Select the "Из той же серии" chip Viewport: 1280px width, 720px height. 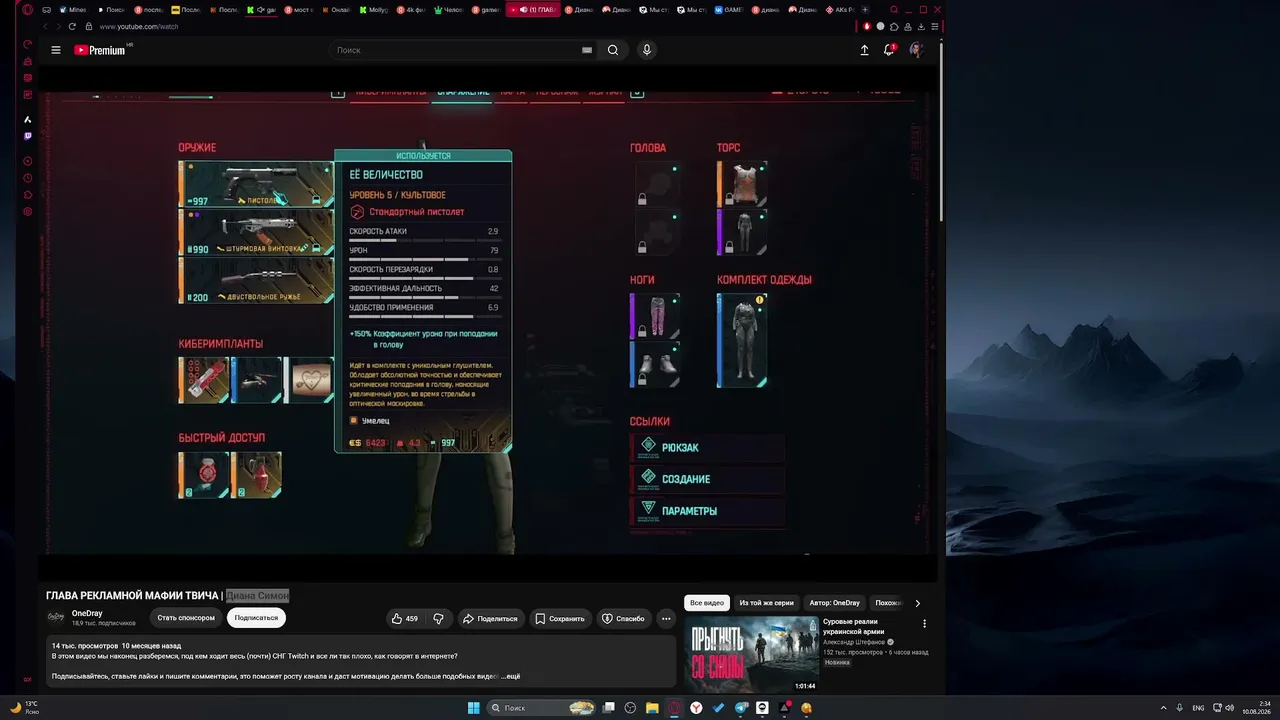tap(766, 603)
